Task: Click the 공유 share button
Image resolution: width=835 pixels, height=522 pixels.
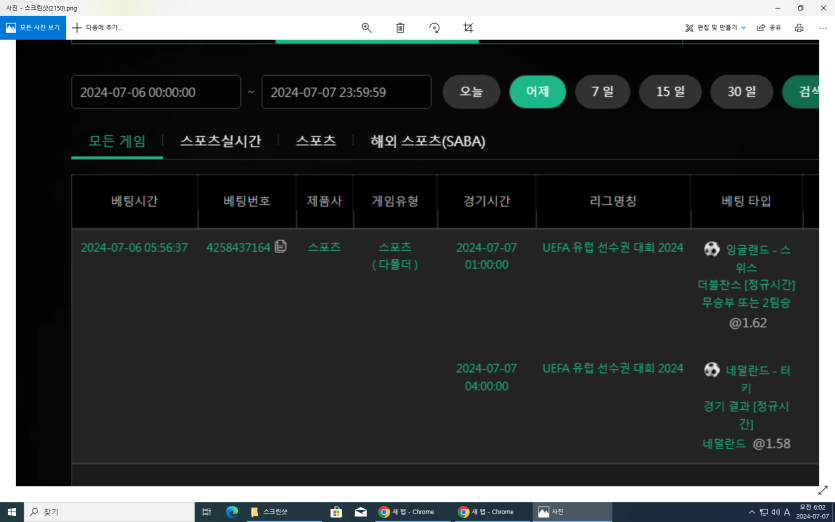Action: (769, 28)
